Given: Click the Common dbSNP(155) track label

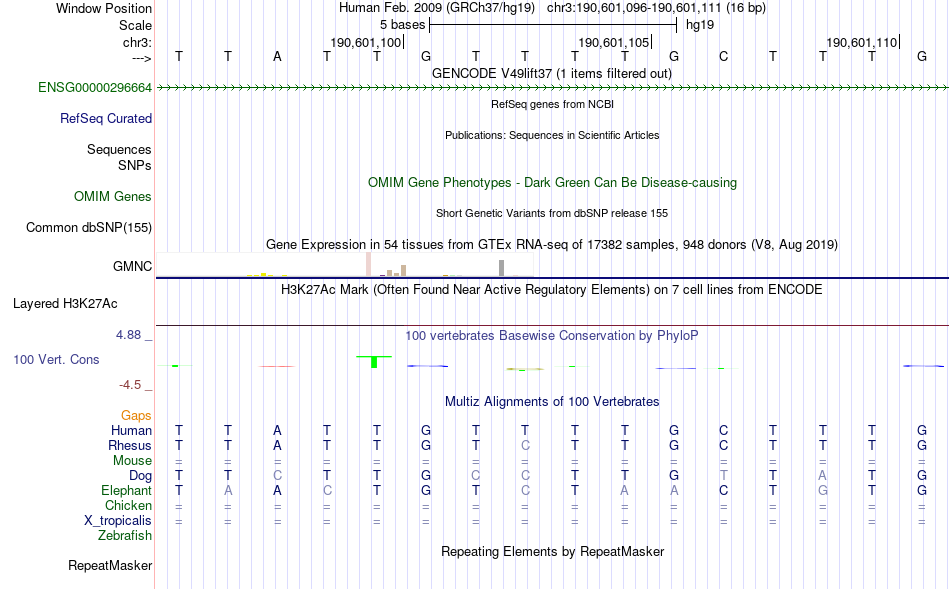Looking at the screenshot, I should [x=88, y=228].
